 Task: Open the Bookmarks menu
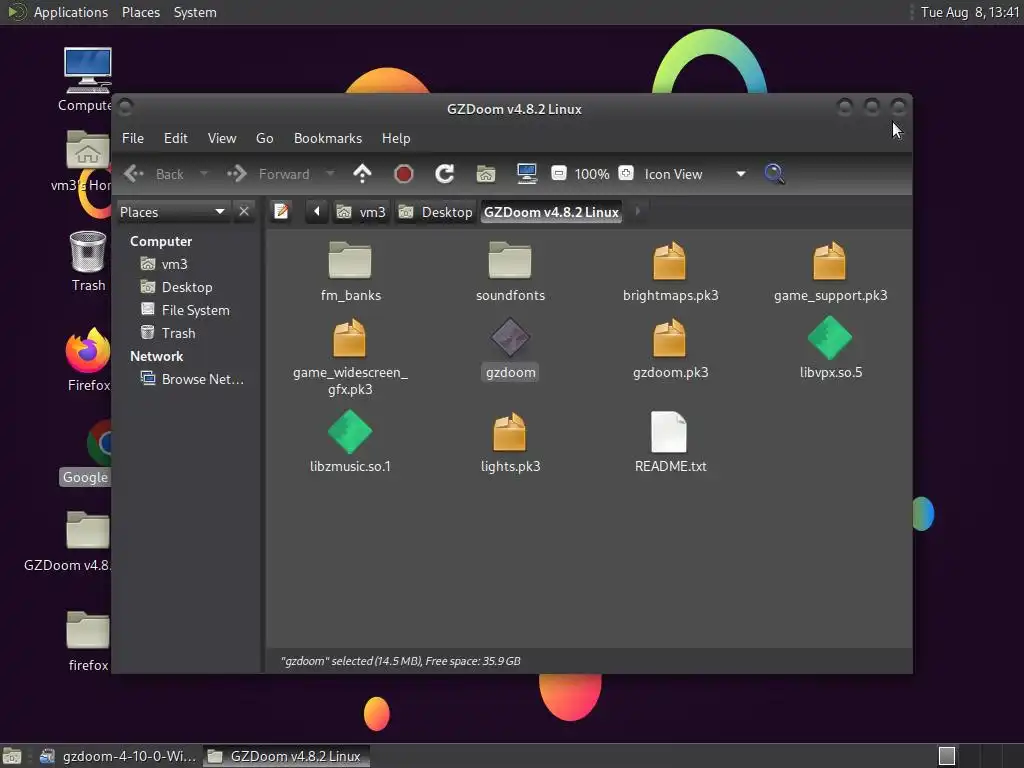328,138
